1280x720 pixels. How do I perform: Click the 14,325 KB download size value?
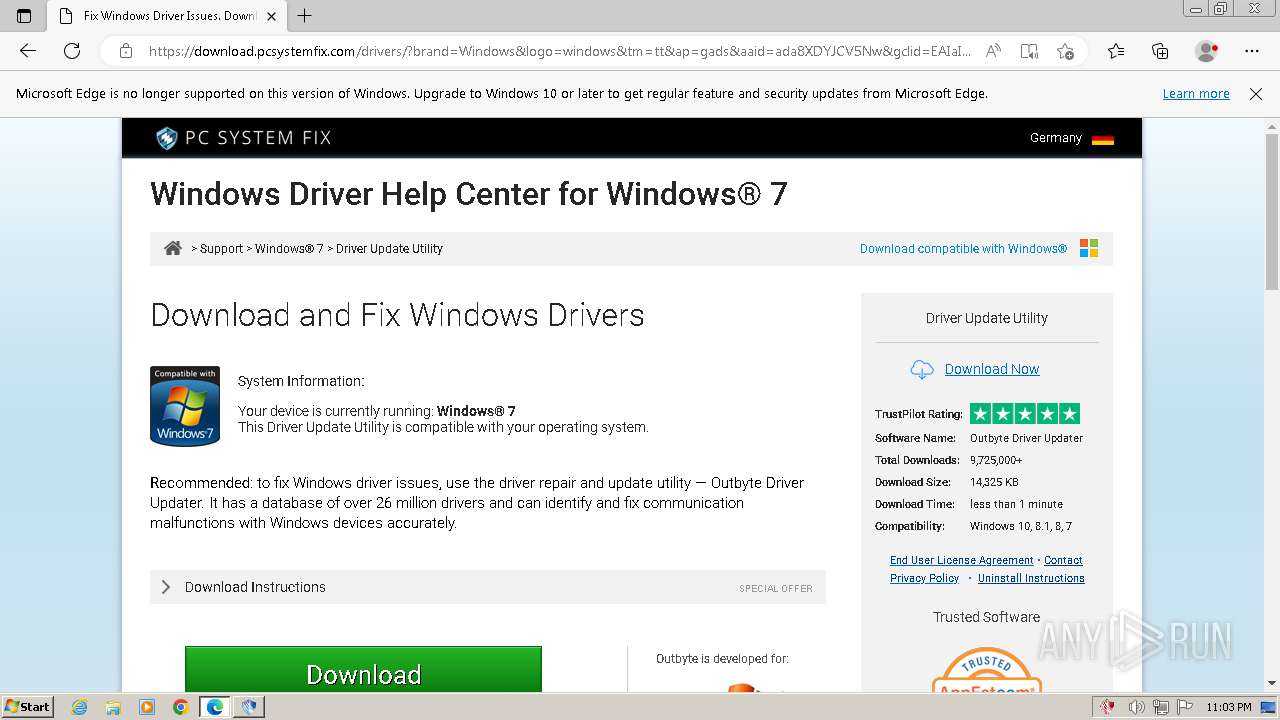click(994, 482)
